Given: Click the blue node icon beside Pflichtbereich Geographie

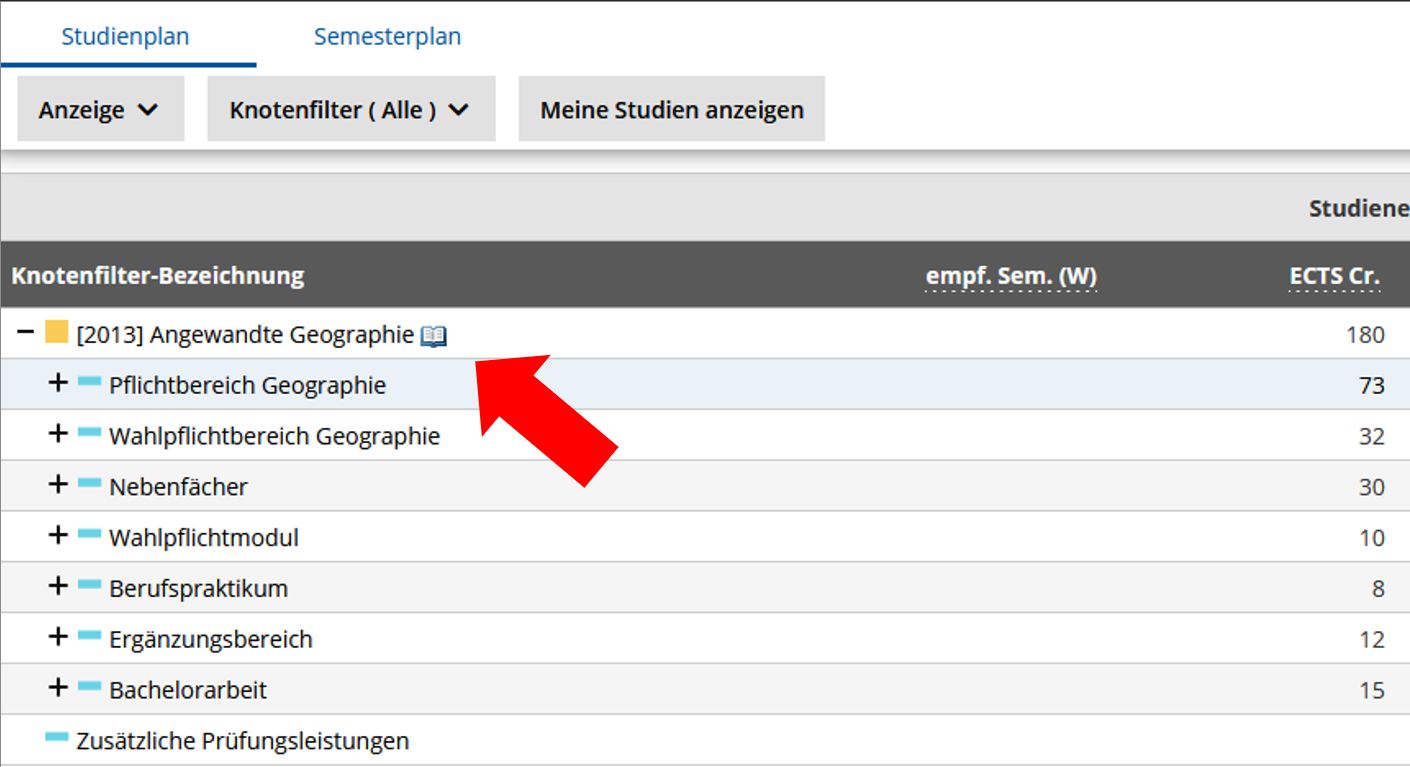Looking at the screenshot, I should click(90, 381).
